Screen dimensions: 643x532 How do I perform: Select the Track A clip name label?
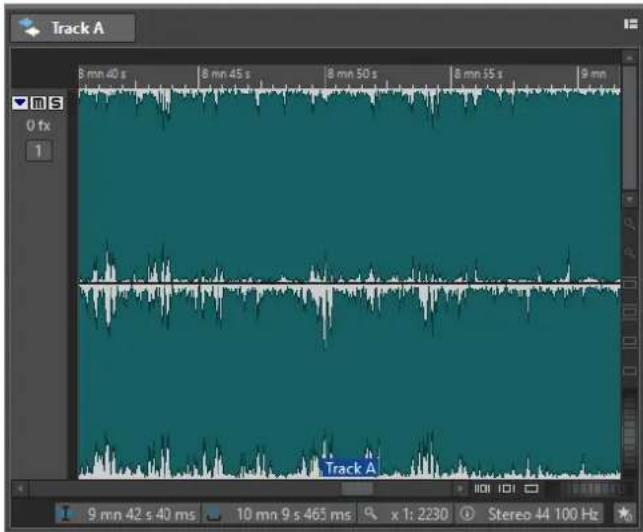pos(350,468)
